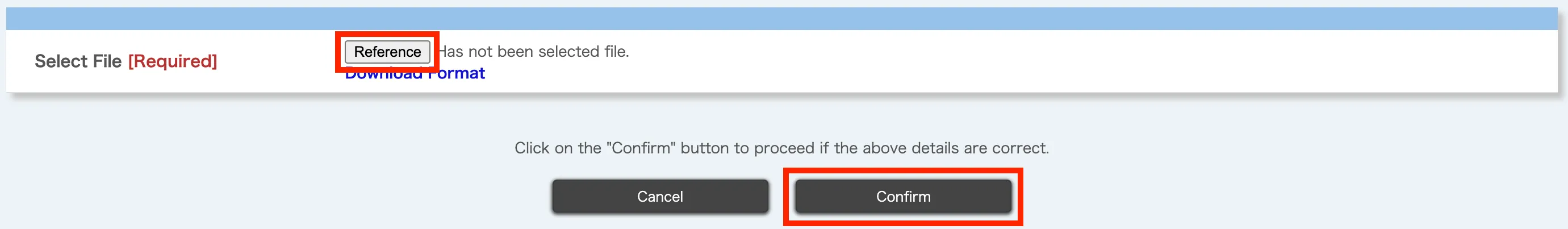Browse for a file using Reference
This screenshot has height=229, width=1568.
click(x=387, y=52)
